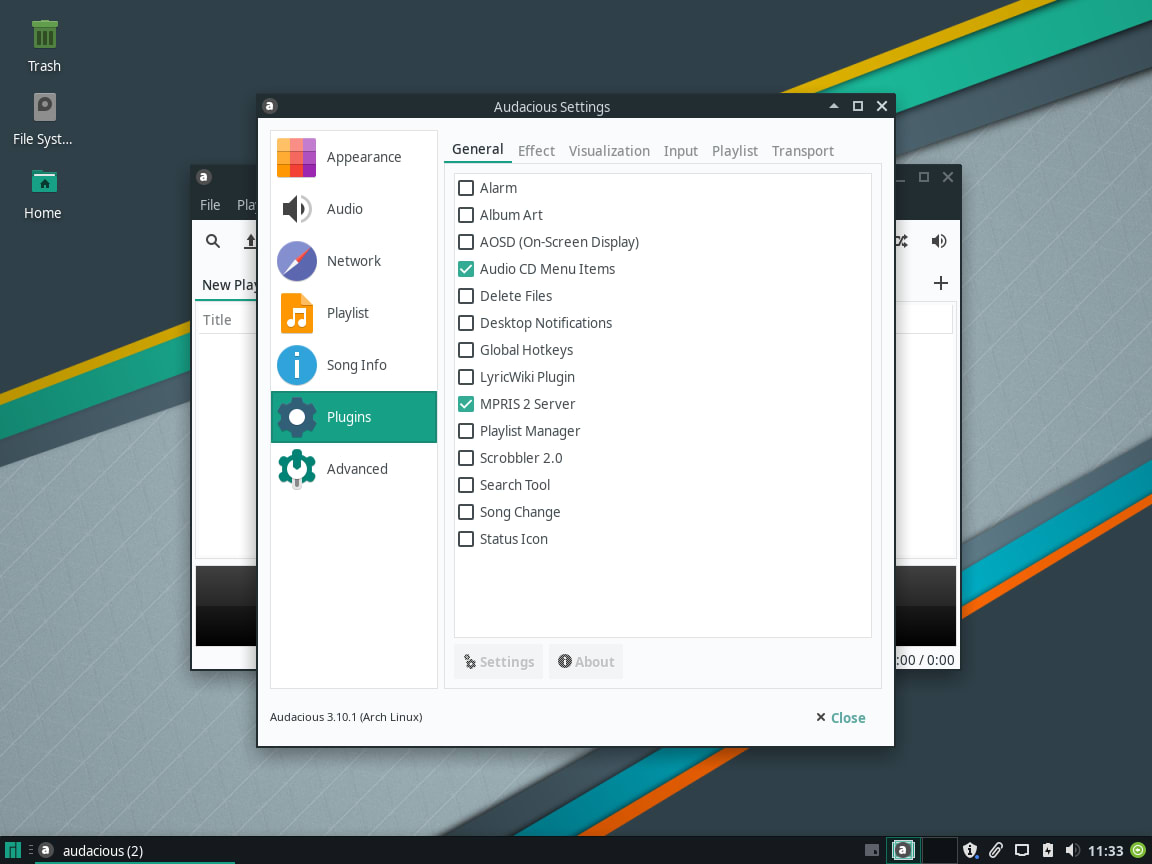Open the Song Info settings category
1152x864 pixels.
pyautogui.click(x=353, y=365)
